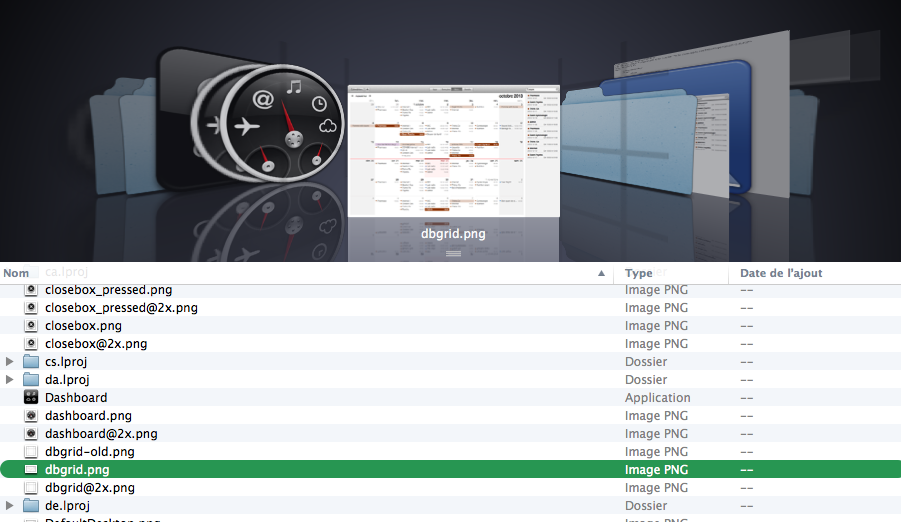
Task: Select the closebox.png file name
Action: pos(83,325)
